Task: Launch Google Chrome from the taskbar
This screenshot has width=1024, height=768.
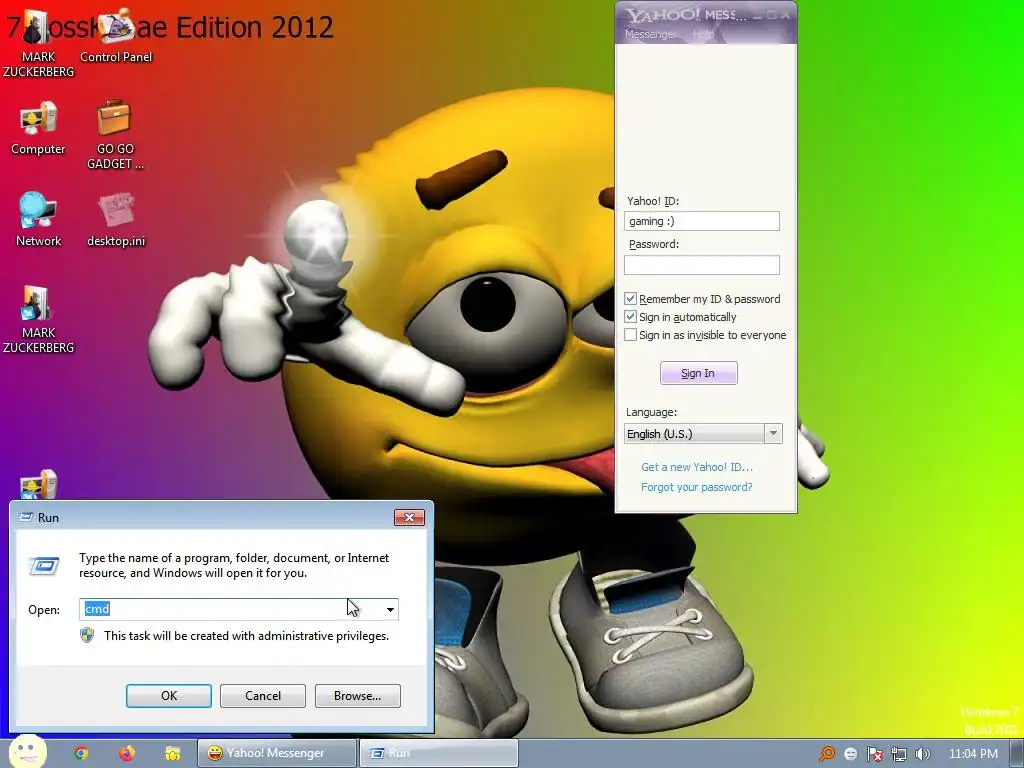Action: click(81, 753)
